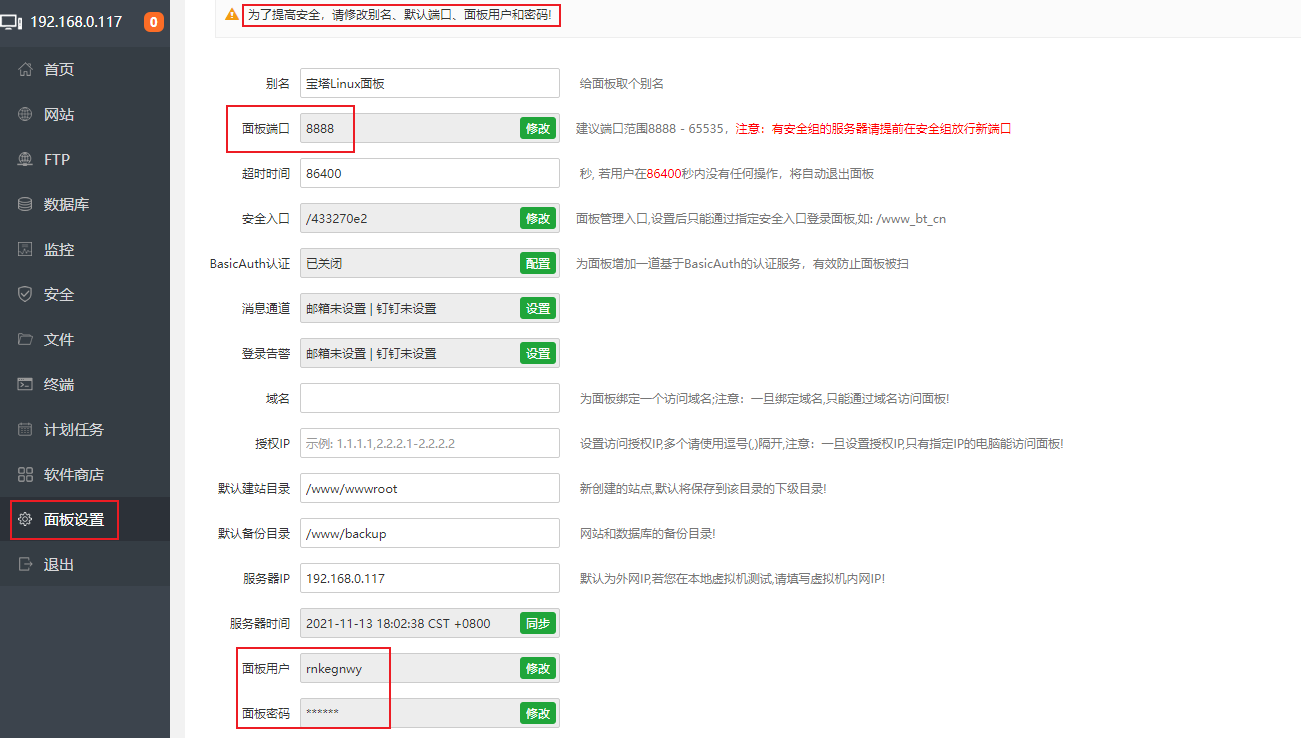Open the terminal icon for 终端
This screenshot has width=1301, height=738.
26,385
